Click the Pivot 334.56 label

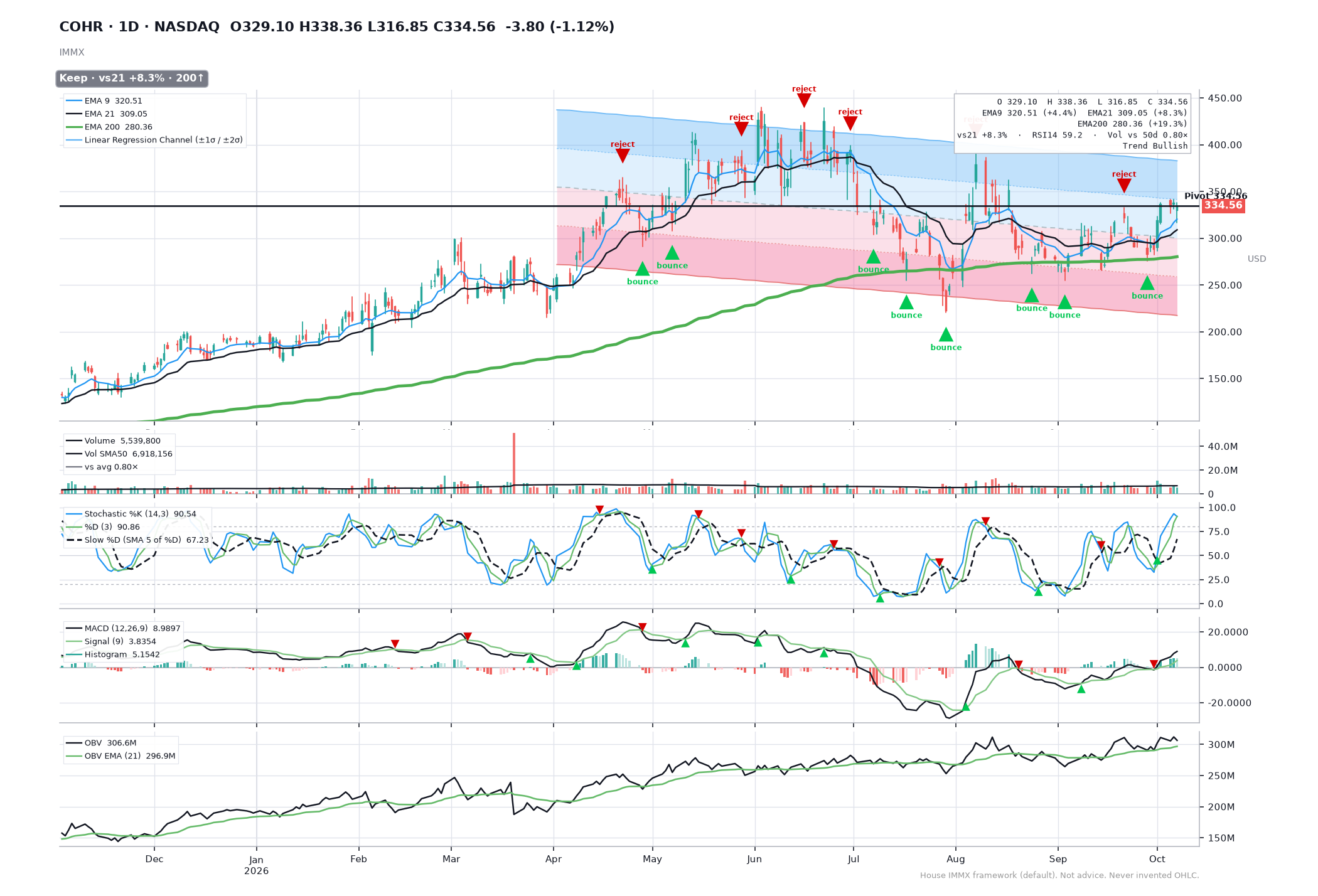1216,196
